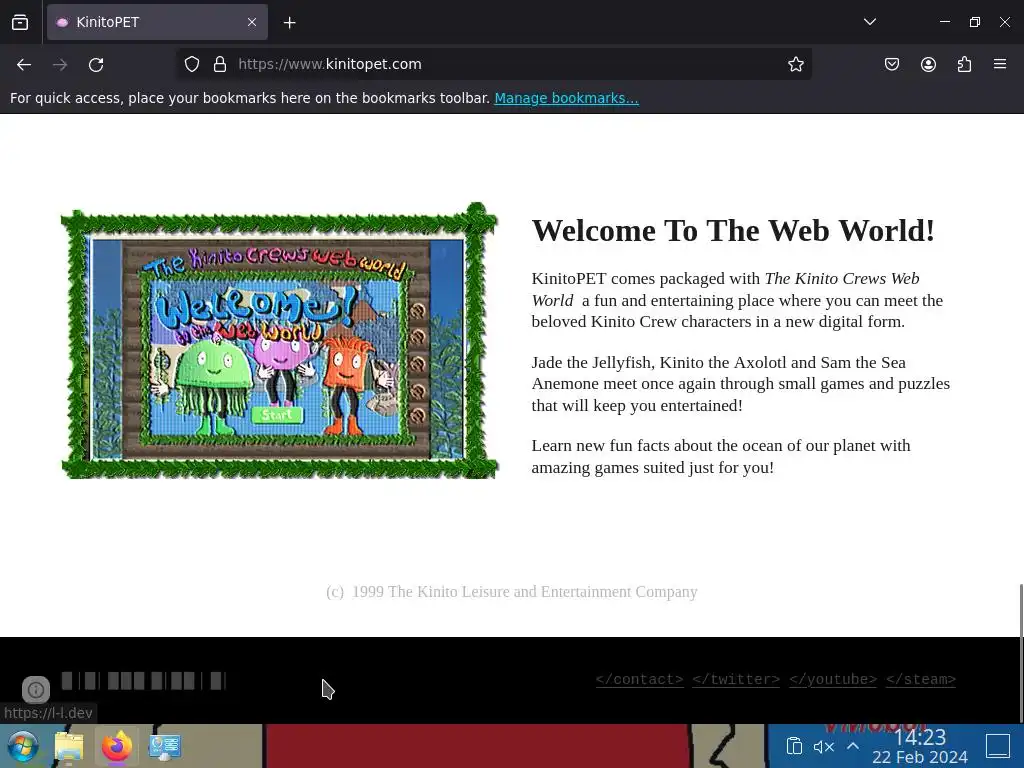Reload the current page
Screen dimensions: 1024x768
pyautogui.click(x=96, y=65)
